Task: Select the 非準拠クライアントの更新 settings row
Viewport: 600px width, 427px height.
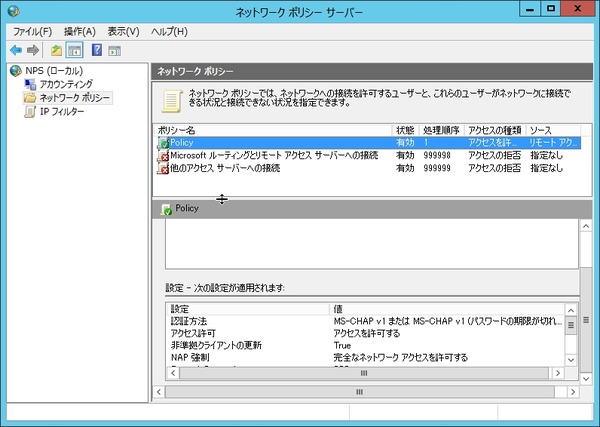Action: 366,346
